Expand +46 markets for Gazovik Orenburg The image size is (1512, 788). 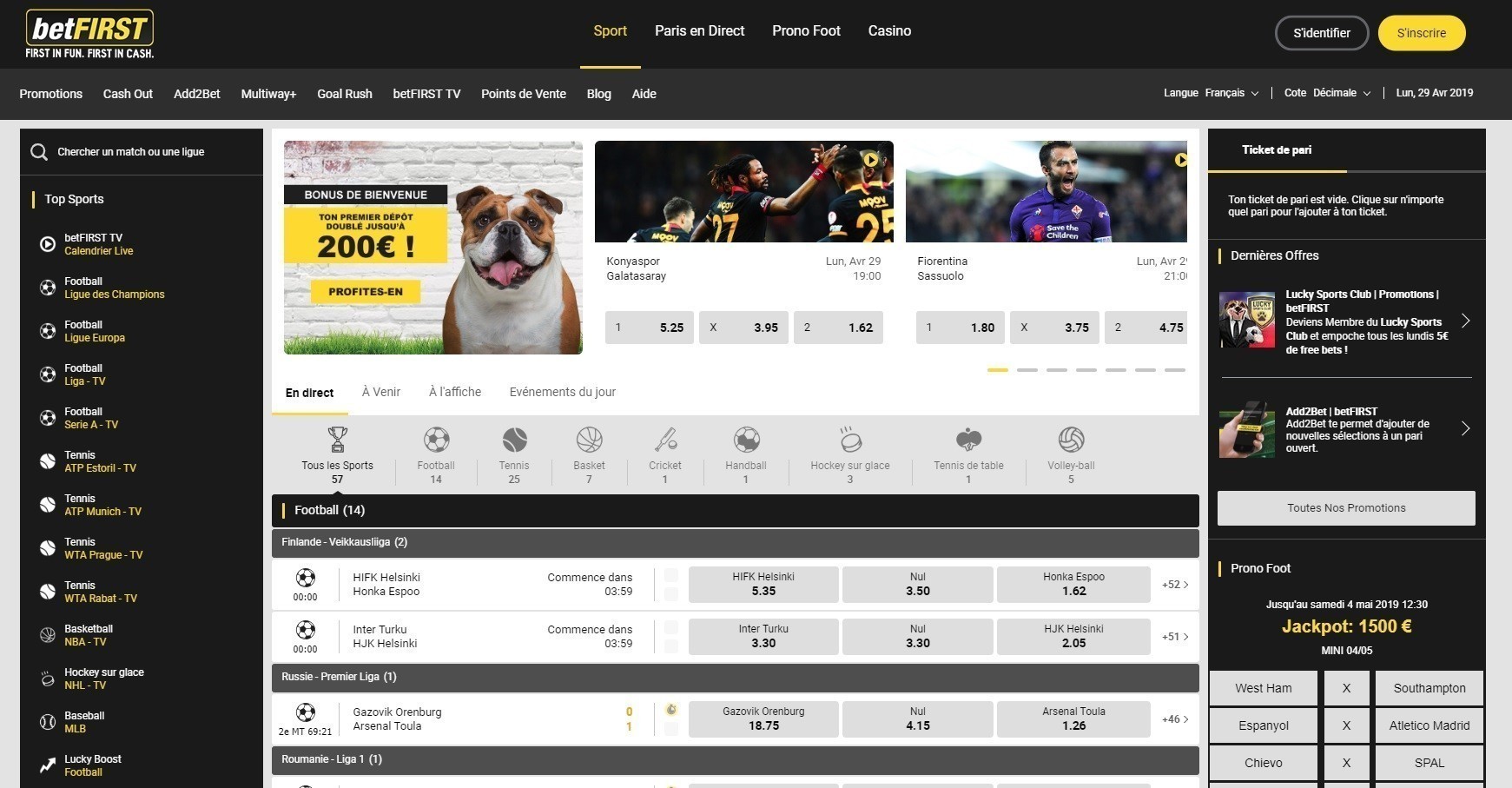click(x=1175, y=719)
